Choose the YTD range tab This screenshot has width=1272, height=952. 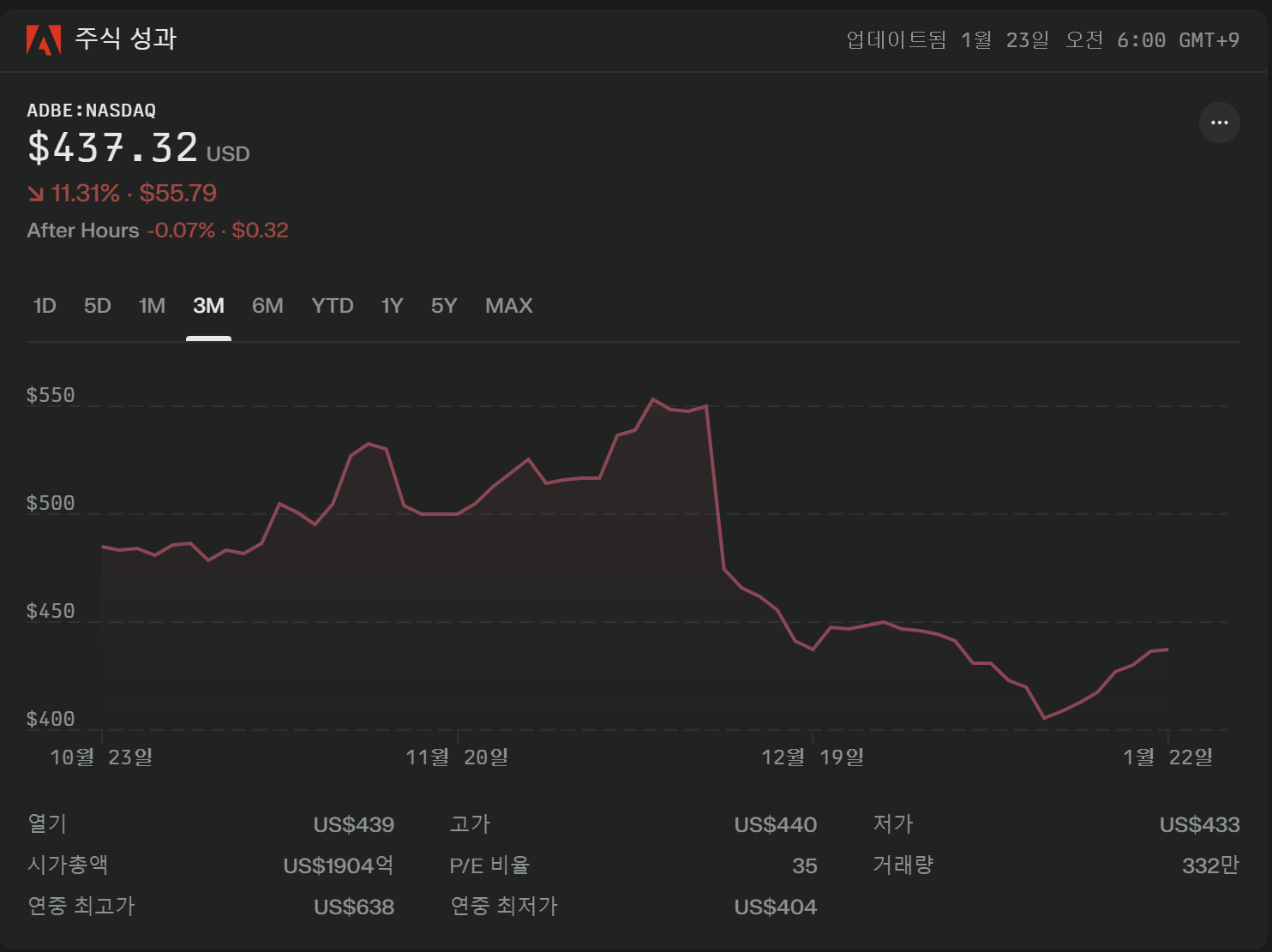tap(333, 306)
